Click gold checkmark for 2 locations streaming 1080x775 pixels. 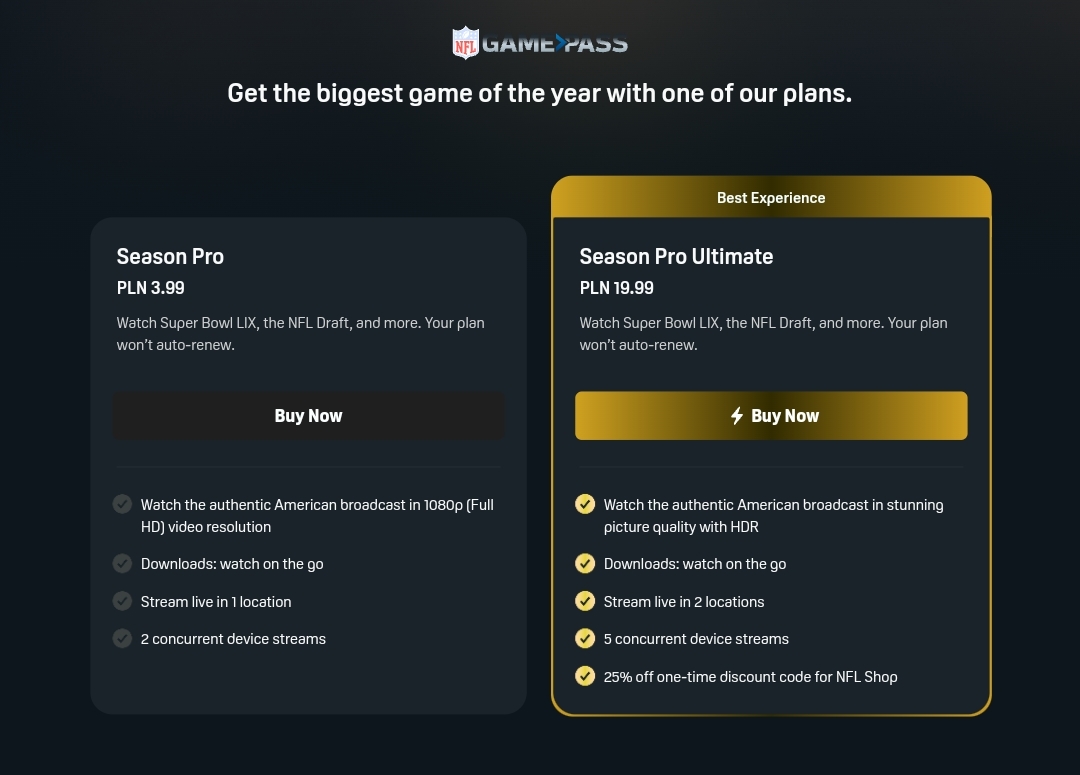(585, 601)
